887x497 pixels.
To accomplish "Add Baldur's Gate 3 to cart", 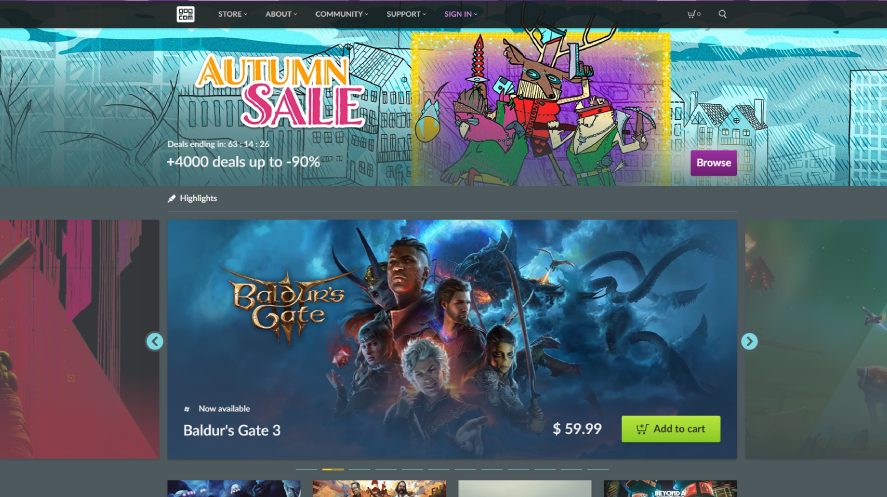I will click(x=671, y=429).
